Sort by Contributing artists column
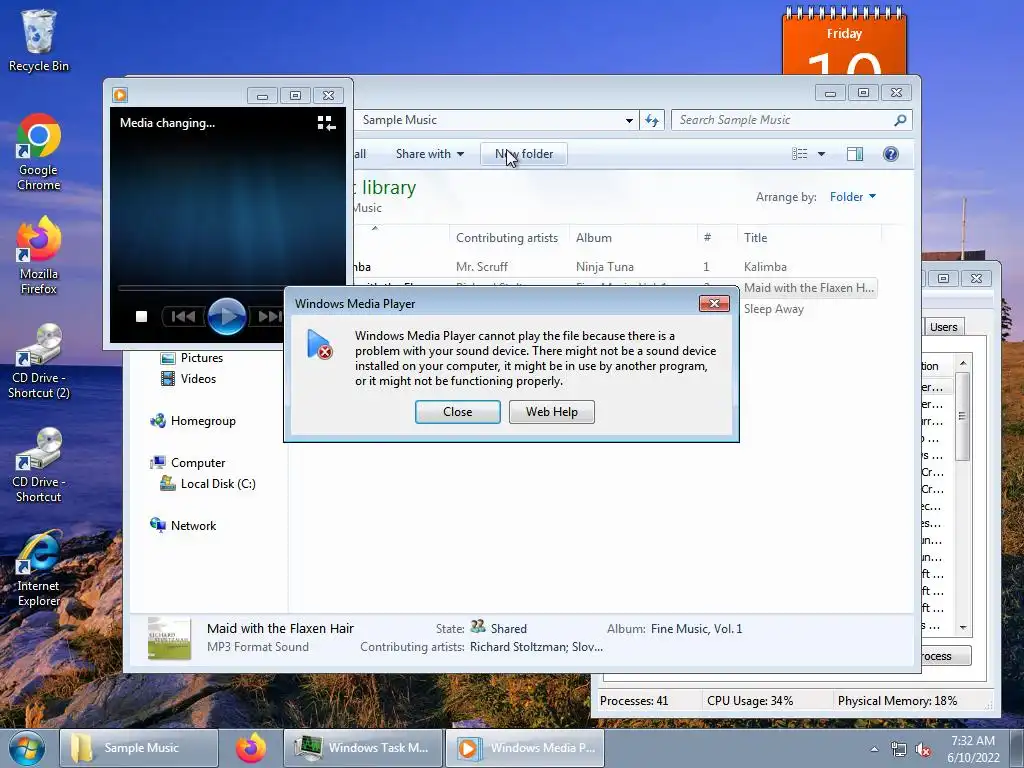 click(x=508, y=238)
